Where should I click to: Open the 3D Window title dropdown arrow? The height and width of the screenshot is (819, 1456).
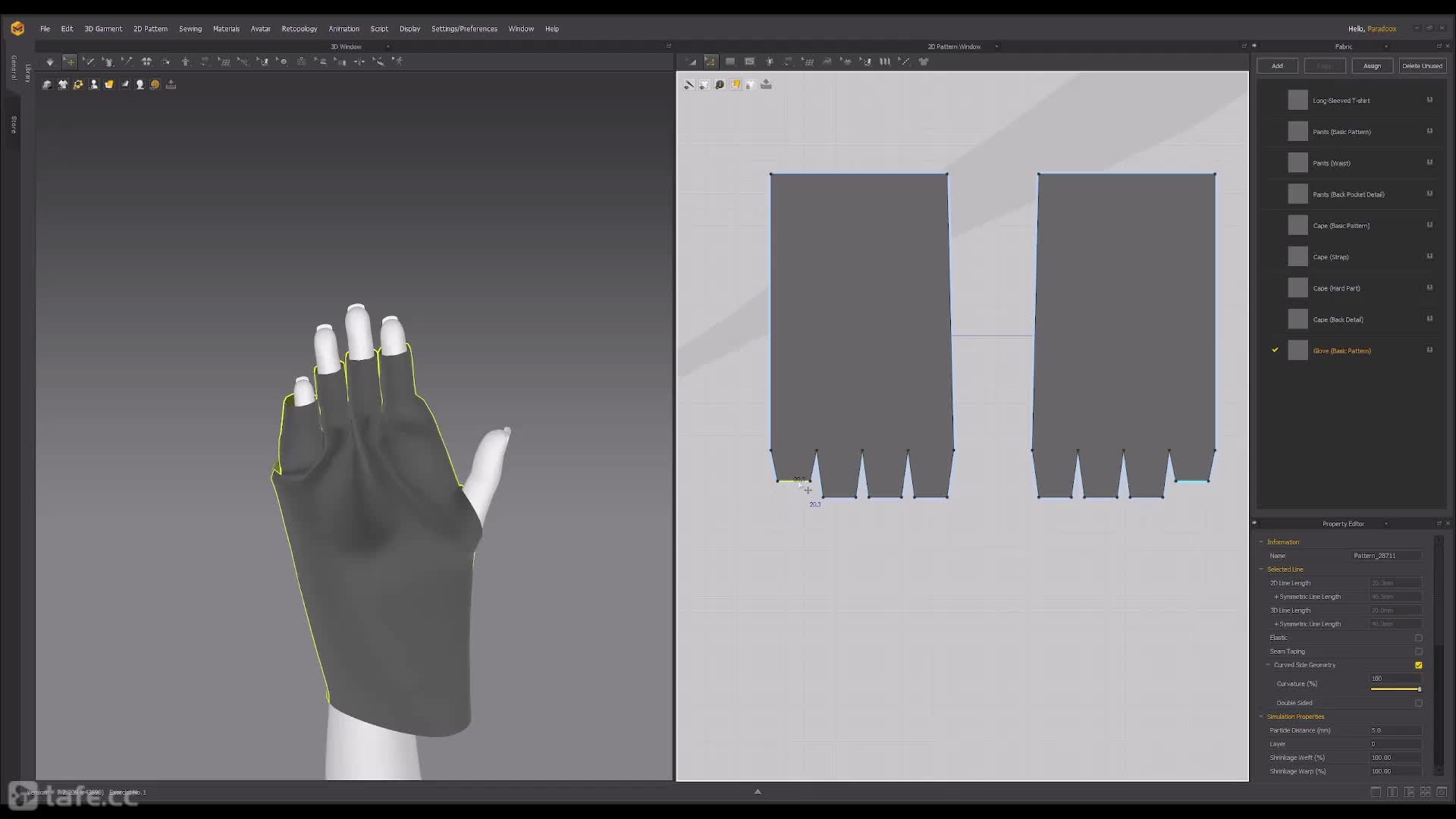click(388, 46)
